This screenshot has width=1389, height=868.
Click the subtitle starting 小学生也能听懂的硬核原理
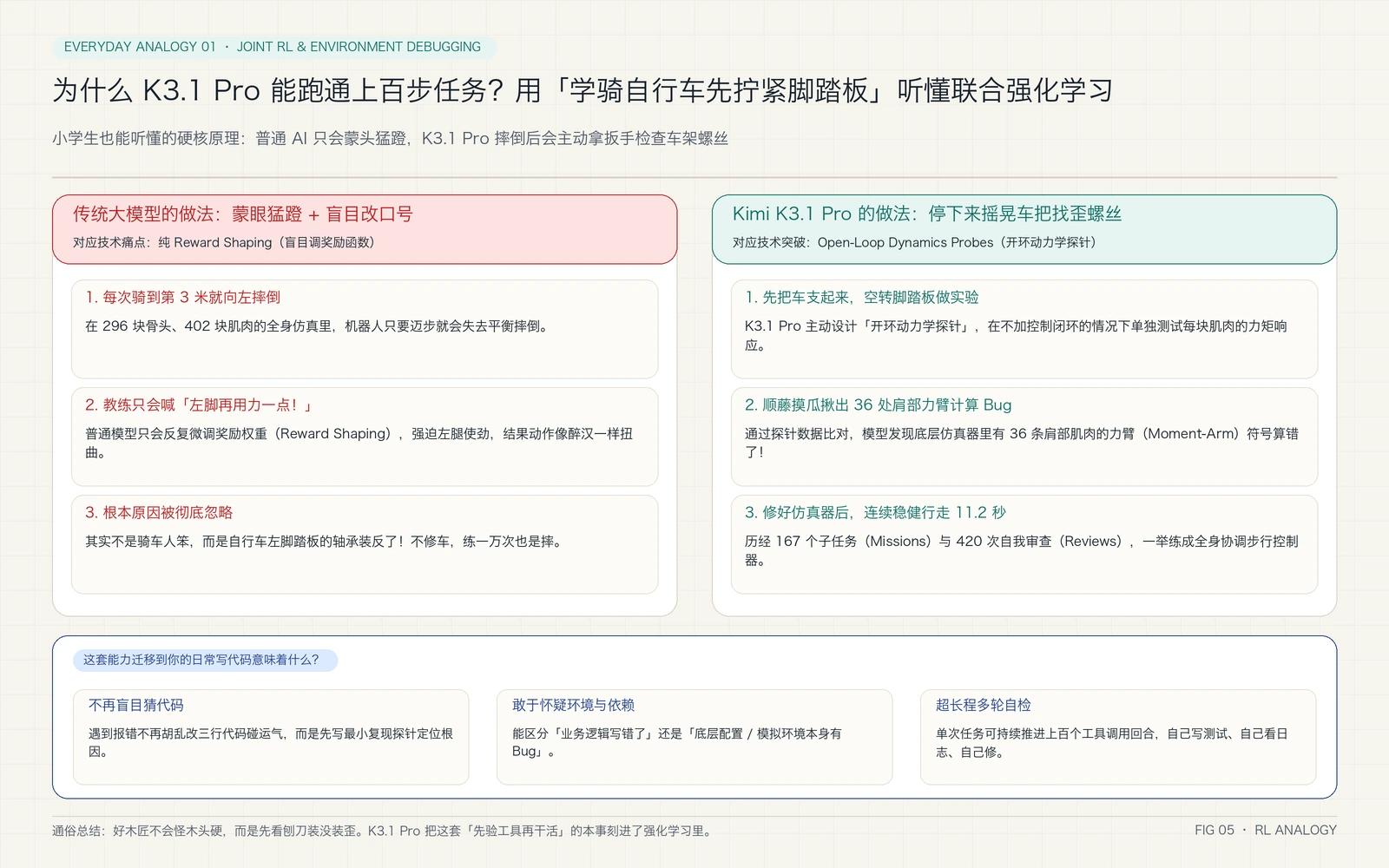[x=390, y=139]
